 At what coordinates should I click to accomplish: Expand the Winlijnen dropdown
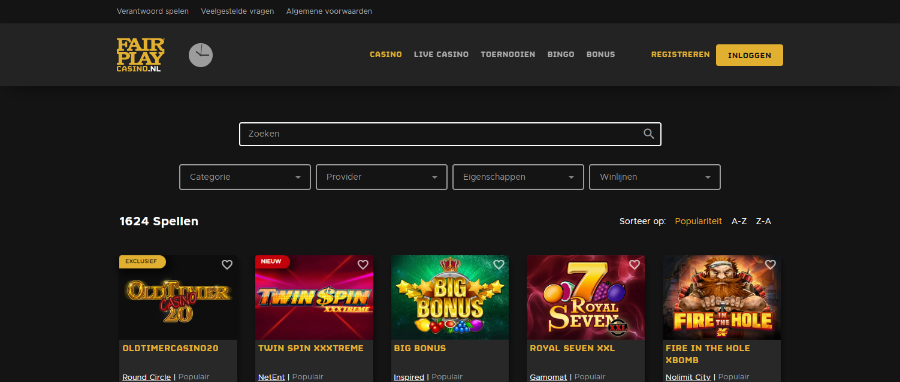[x=655, y=177]
